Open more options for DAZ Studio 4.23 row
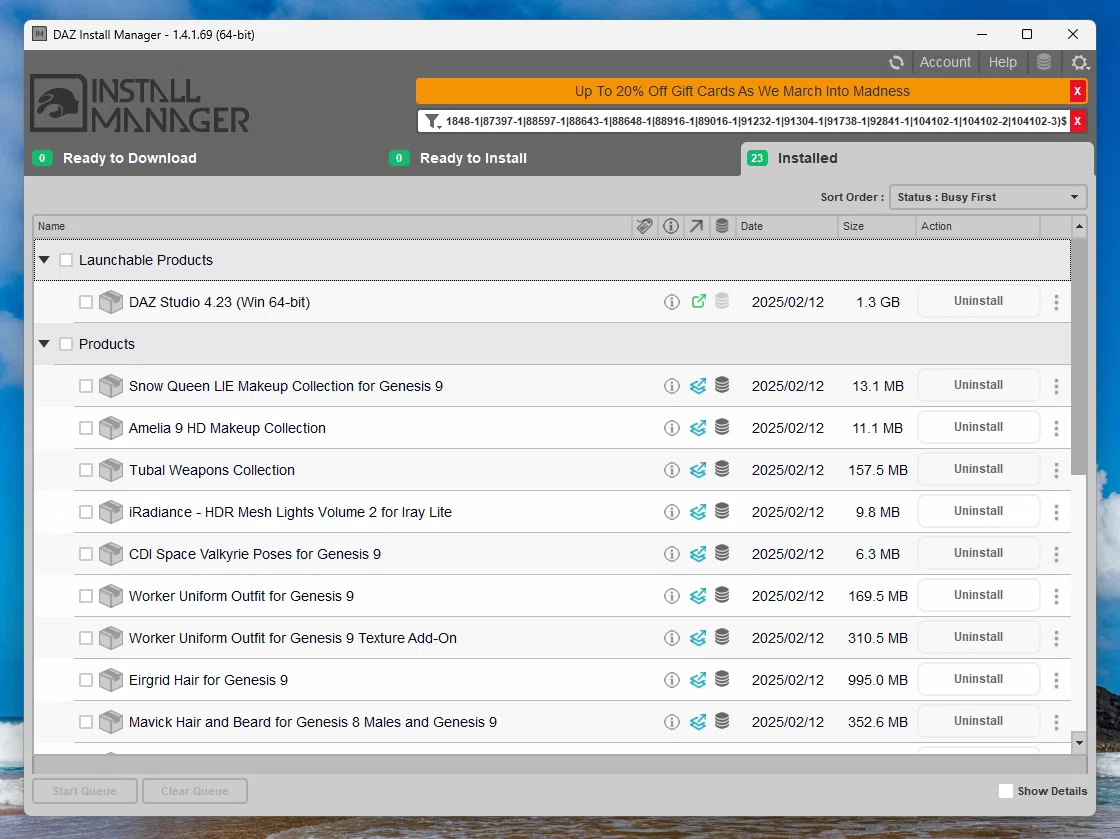1120x839 pixels. click(x=1056, y=302)
